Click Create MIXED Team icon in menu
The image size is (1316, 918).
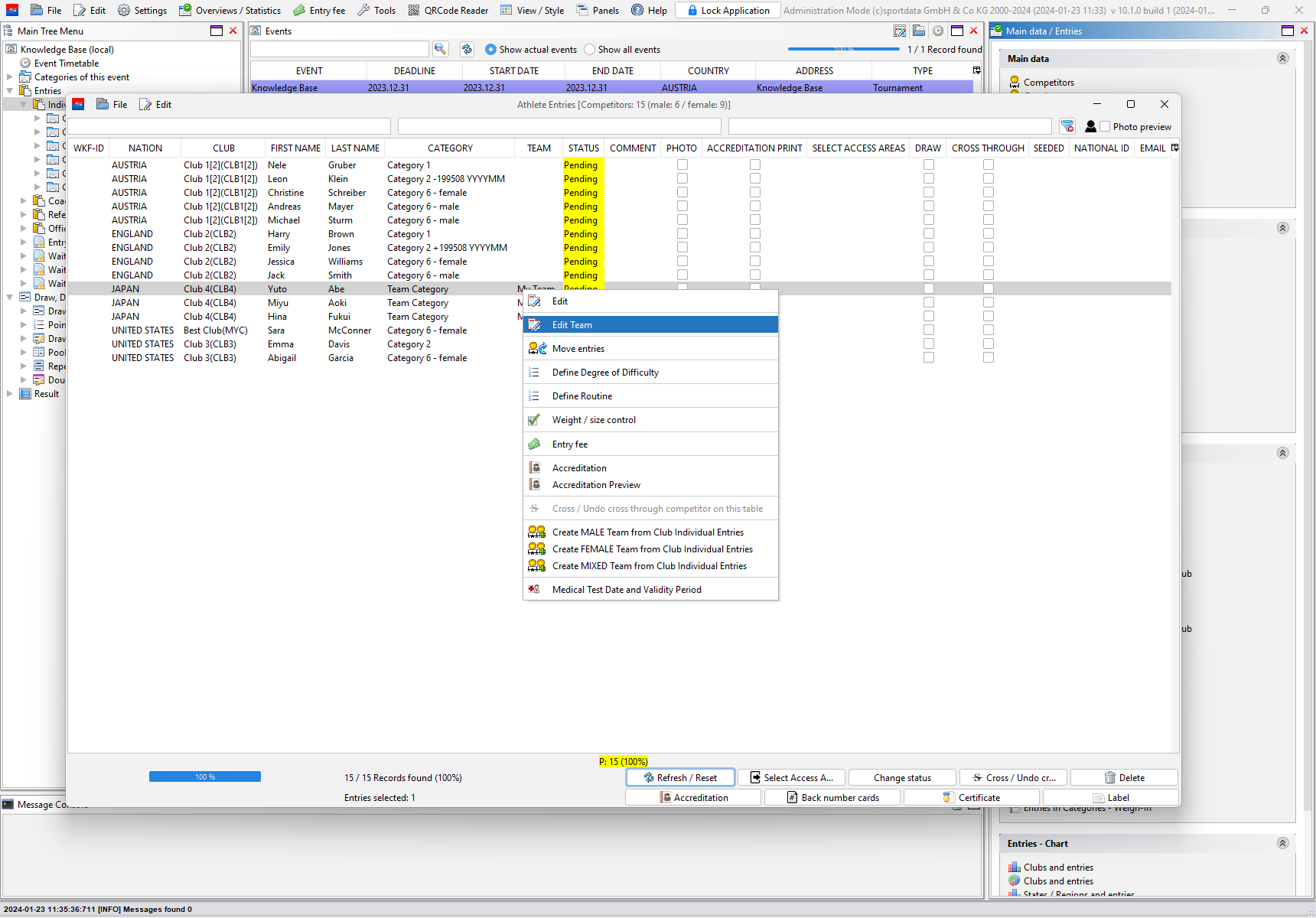(x=536, y=565)
